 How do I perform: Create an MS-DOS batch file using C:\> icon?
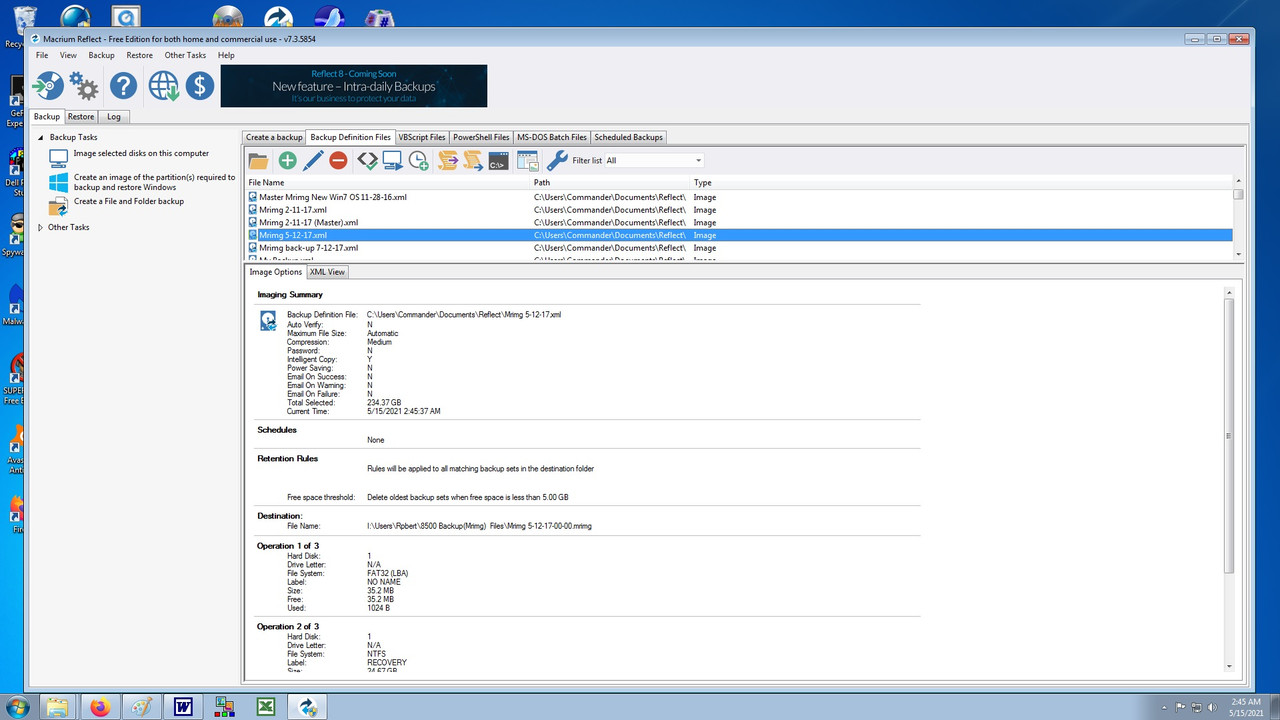pos(497,160)
